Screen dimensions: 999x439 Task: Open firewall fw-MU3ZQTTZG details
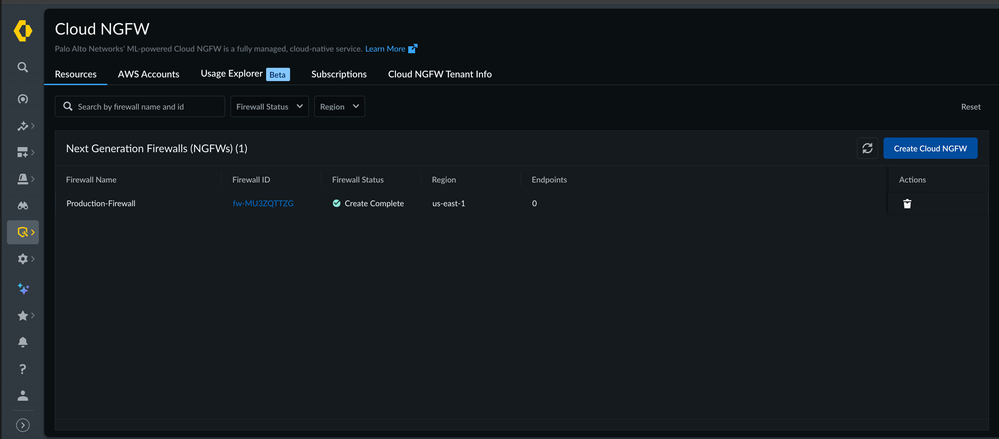tap(263, 204)
